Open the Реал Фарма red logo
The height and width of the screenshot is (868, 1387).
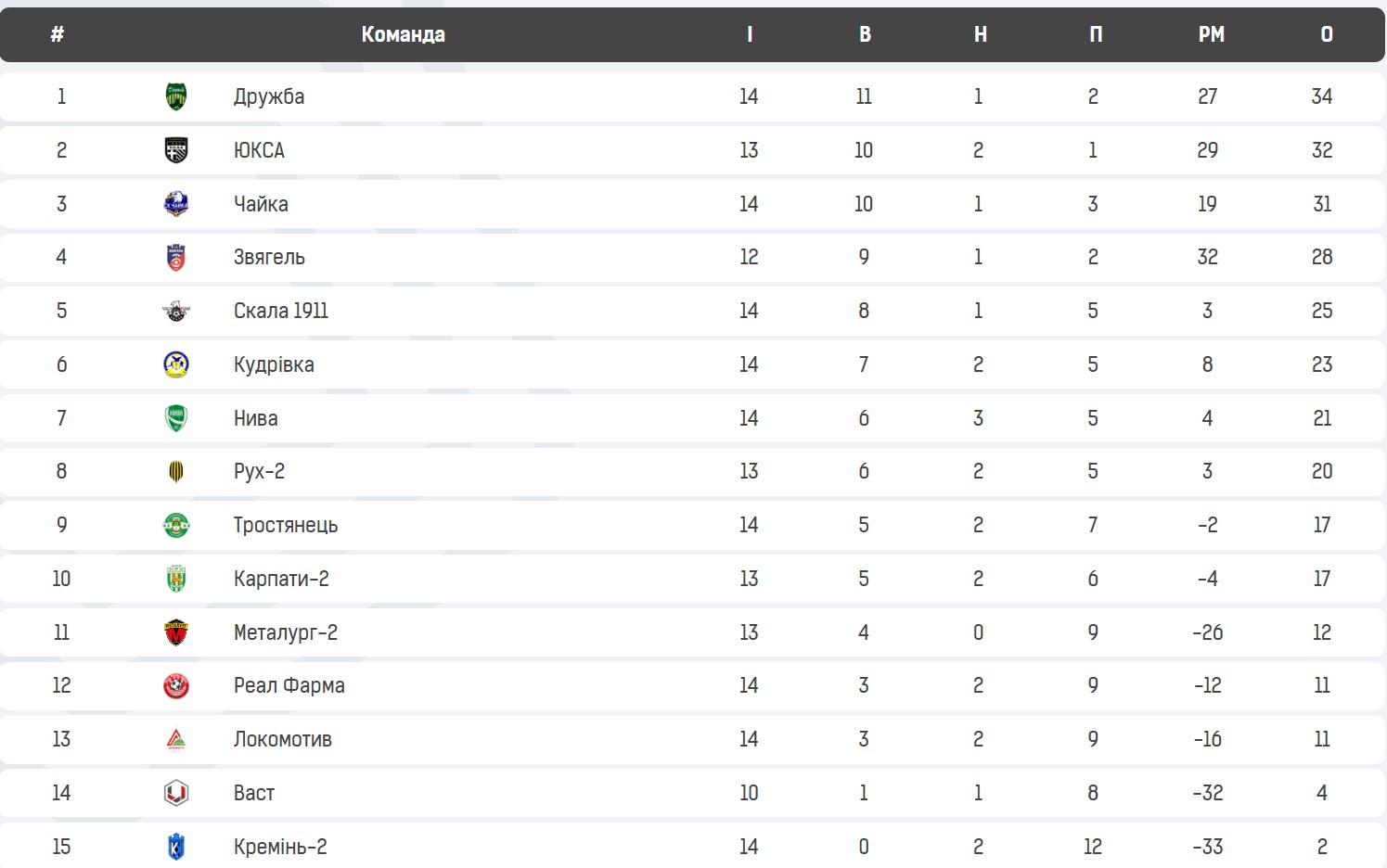[x=176, y=685]
